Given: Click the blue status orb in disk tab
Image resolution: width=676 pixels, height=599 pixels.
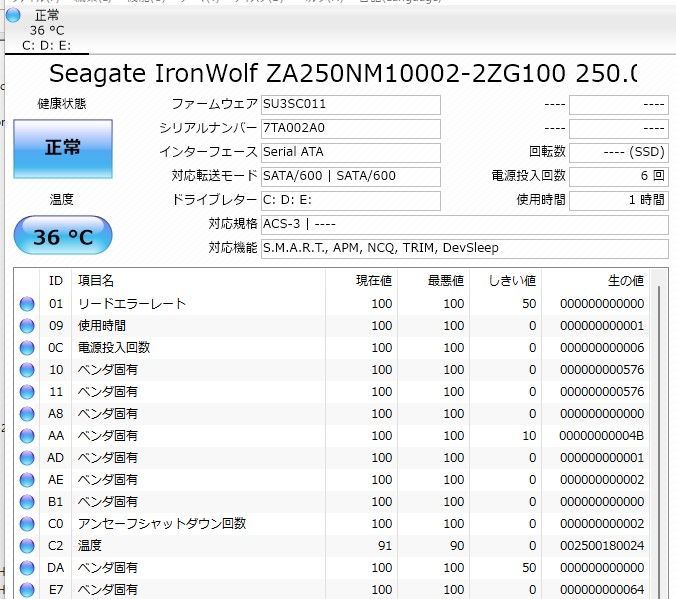Looking at the screenshot, I should click(13, 16).
